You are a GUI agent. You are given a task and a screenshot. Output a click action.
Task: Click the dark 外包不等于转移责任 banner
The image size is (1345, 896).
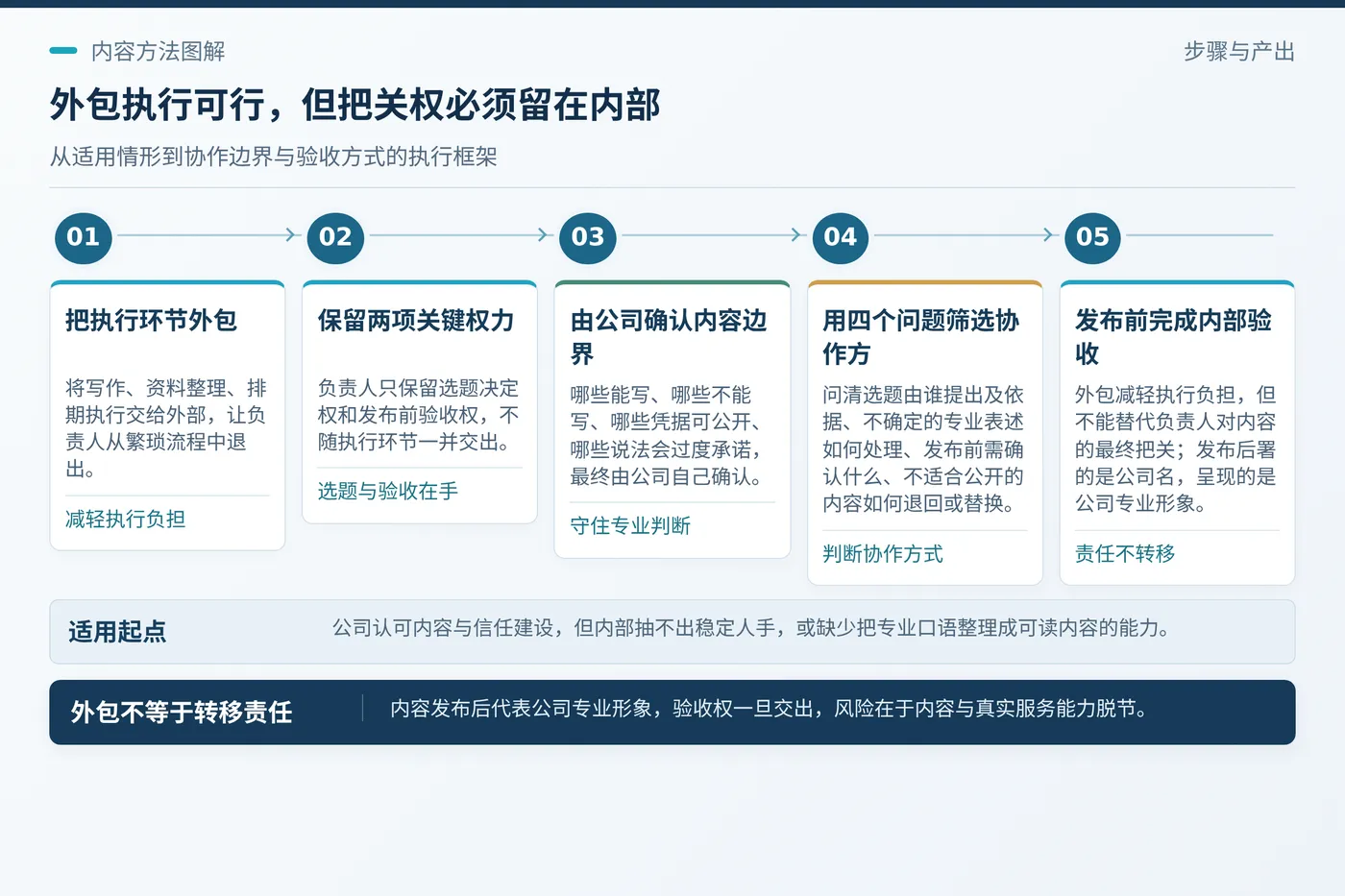pyautogui.click(x=672, y=713)
